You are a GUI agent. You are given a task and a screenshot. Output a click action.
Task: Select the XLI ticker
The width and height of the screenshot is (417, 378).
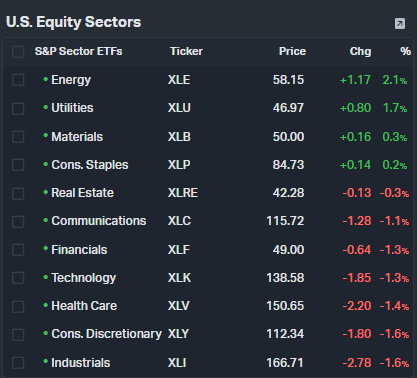point(177,363)
